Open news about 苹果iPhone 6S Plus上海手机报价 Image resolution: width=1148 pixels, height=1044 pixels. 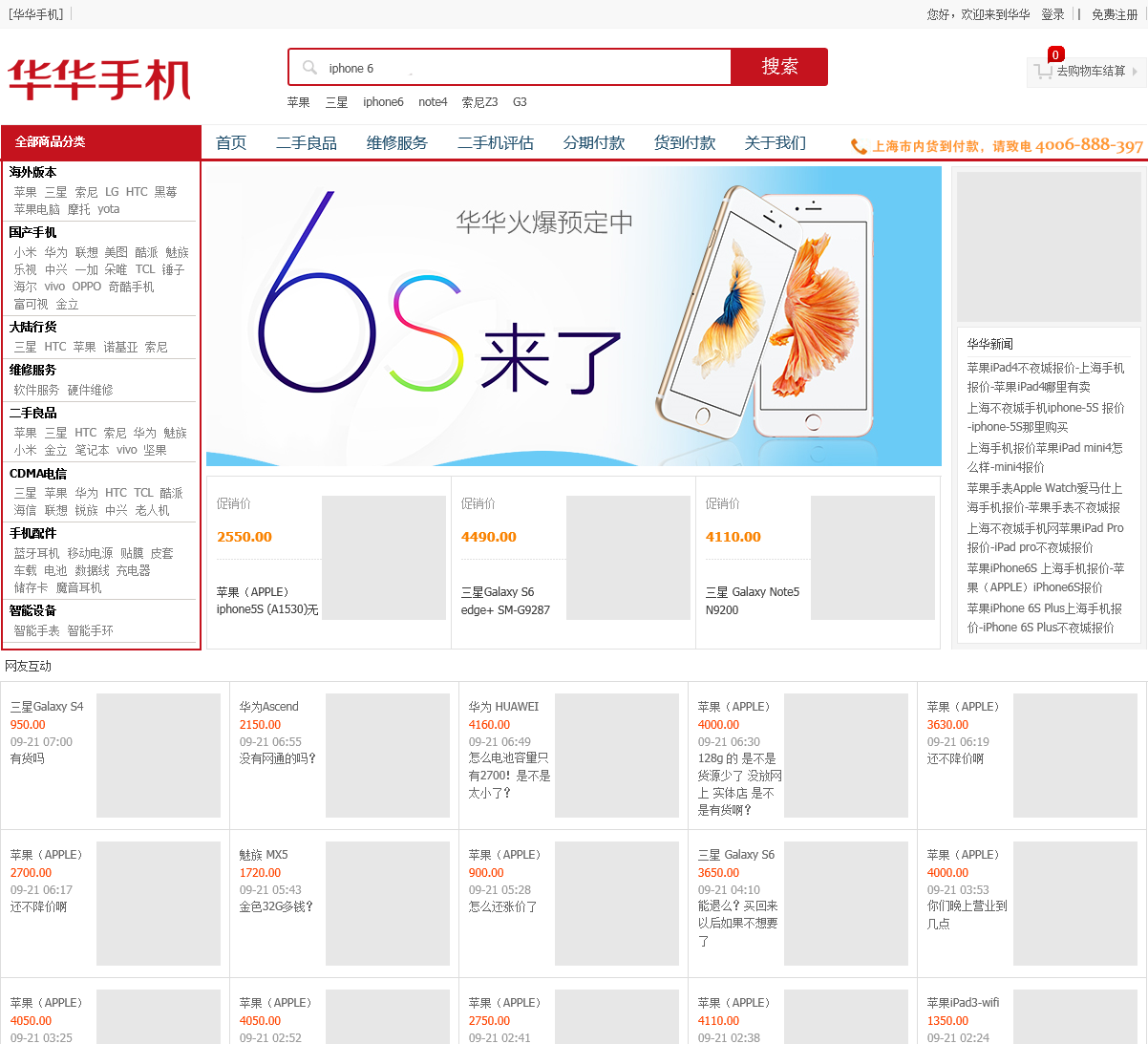point(1045,618)
